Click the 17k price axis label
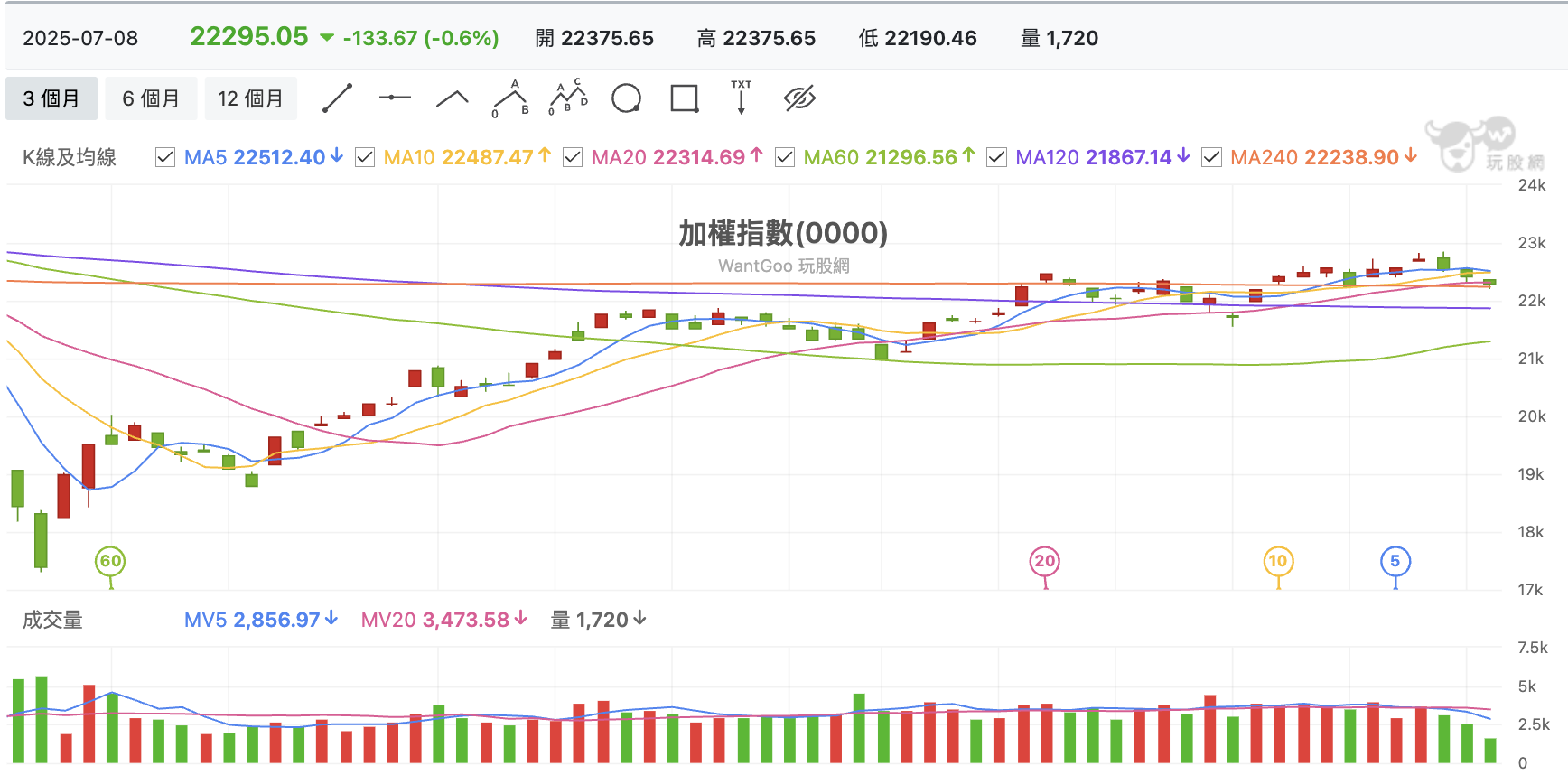 [x=1530, y=590]
